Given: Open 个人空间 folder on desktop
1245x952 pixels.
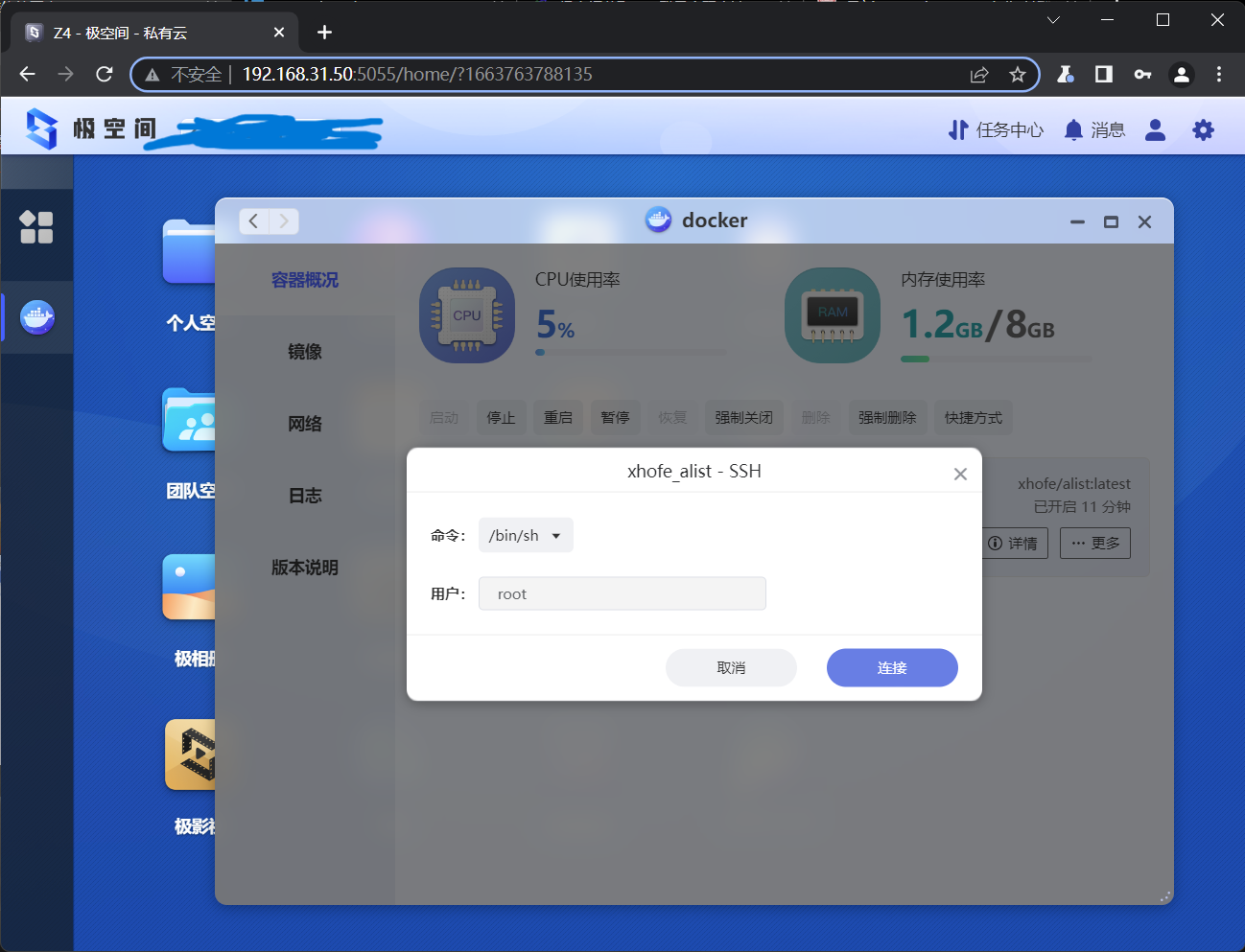Looking at the screenshot, I should 189,252.
